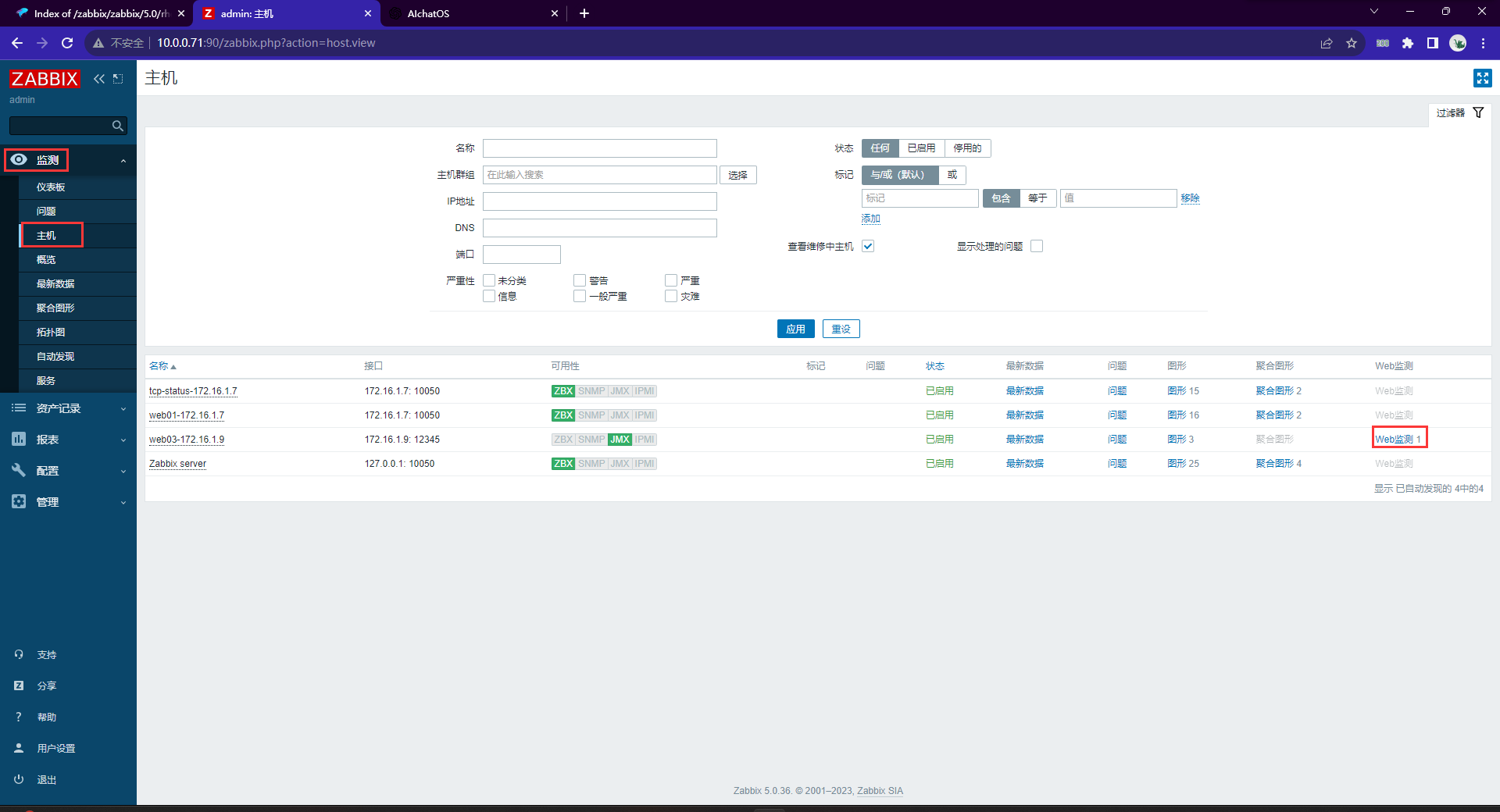1500x812 pixels.
Task: Open a new browser tab
Action: 584,13
